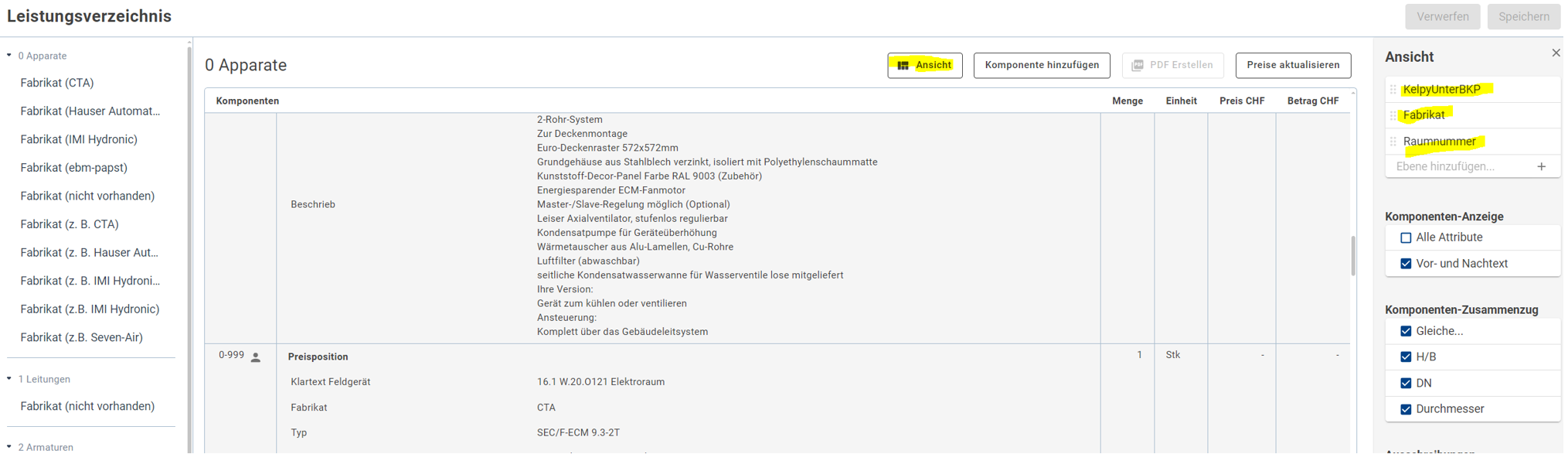Expand the 2 Armaturen tree section
Image resolution: width=1568 pixels, height=454 pixels.
point(9,447)
